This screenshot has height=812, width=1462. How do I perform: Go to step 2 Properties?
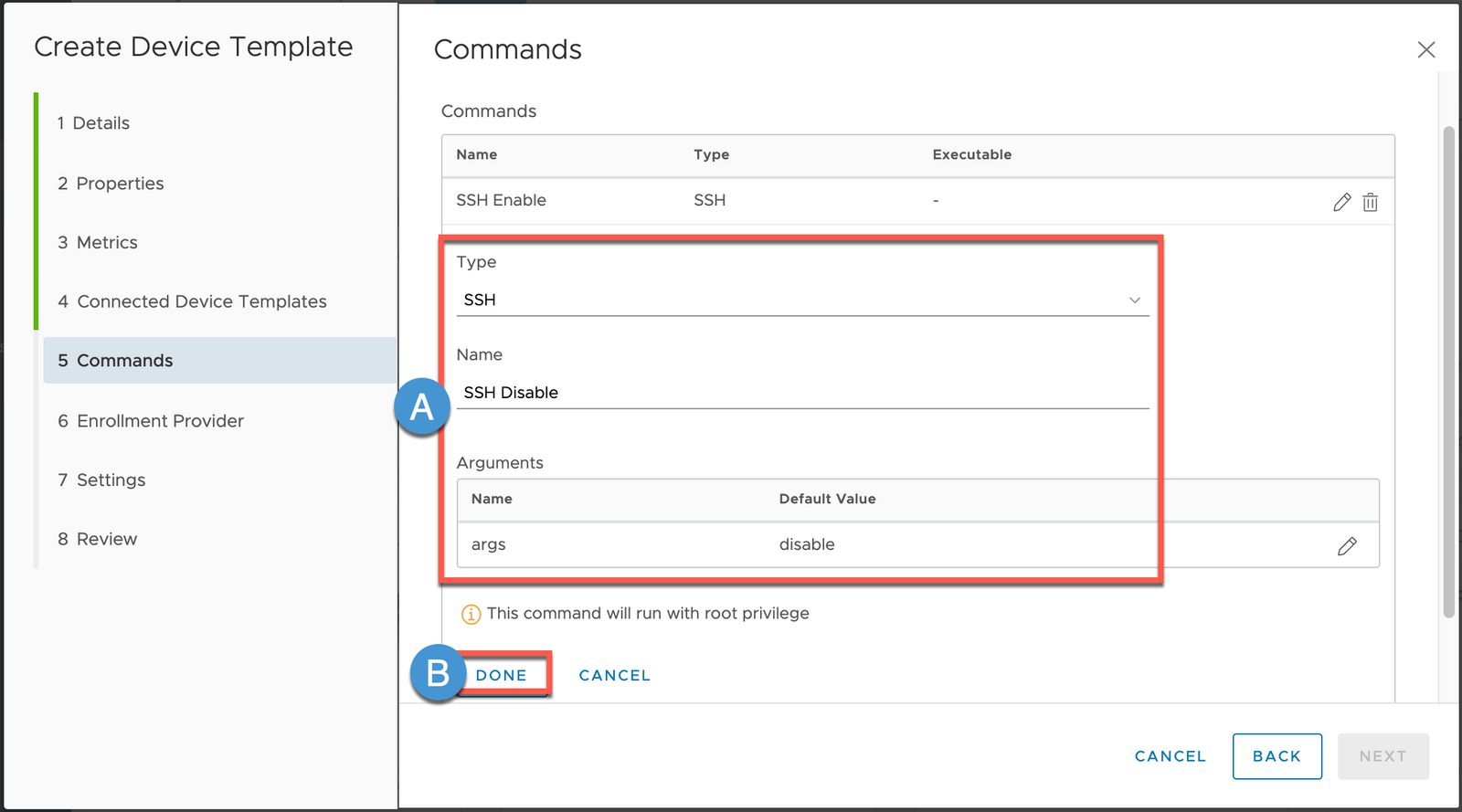pos(111,184)
